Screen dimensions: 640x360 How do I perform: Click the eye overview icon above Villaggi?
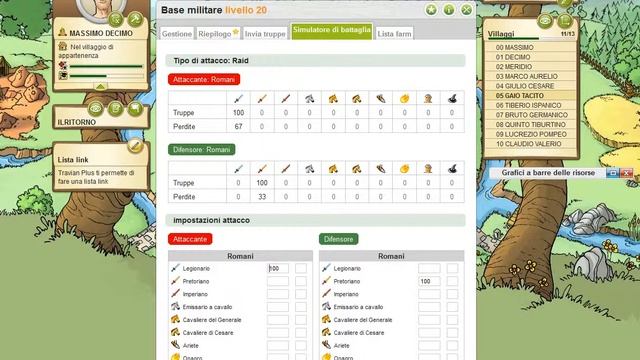545,20
